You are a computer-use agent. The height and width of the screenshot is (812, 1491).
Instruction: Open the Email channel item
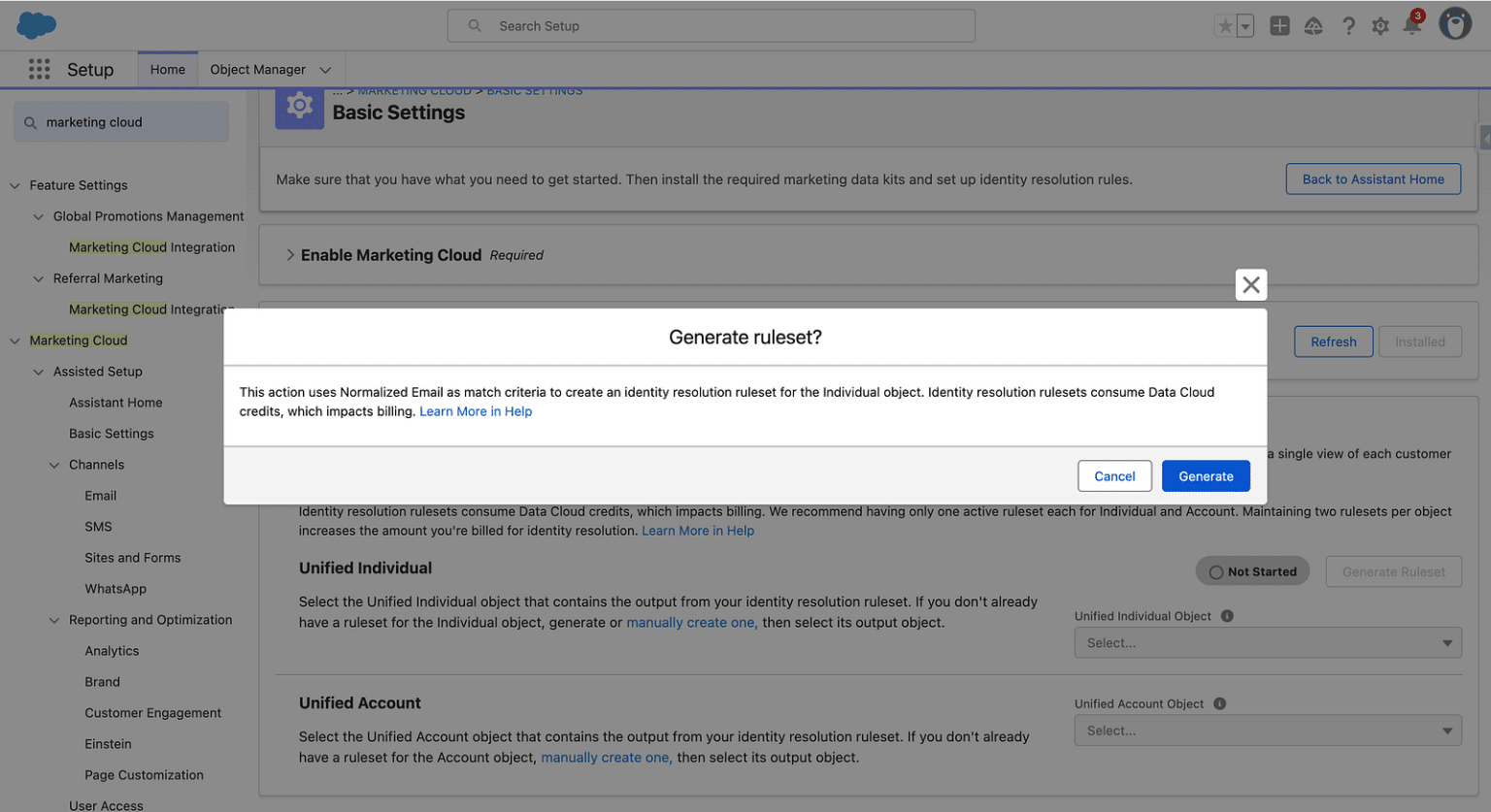[x=100, y=496]
